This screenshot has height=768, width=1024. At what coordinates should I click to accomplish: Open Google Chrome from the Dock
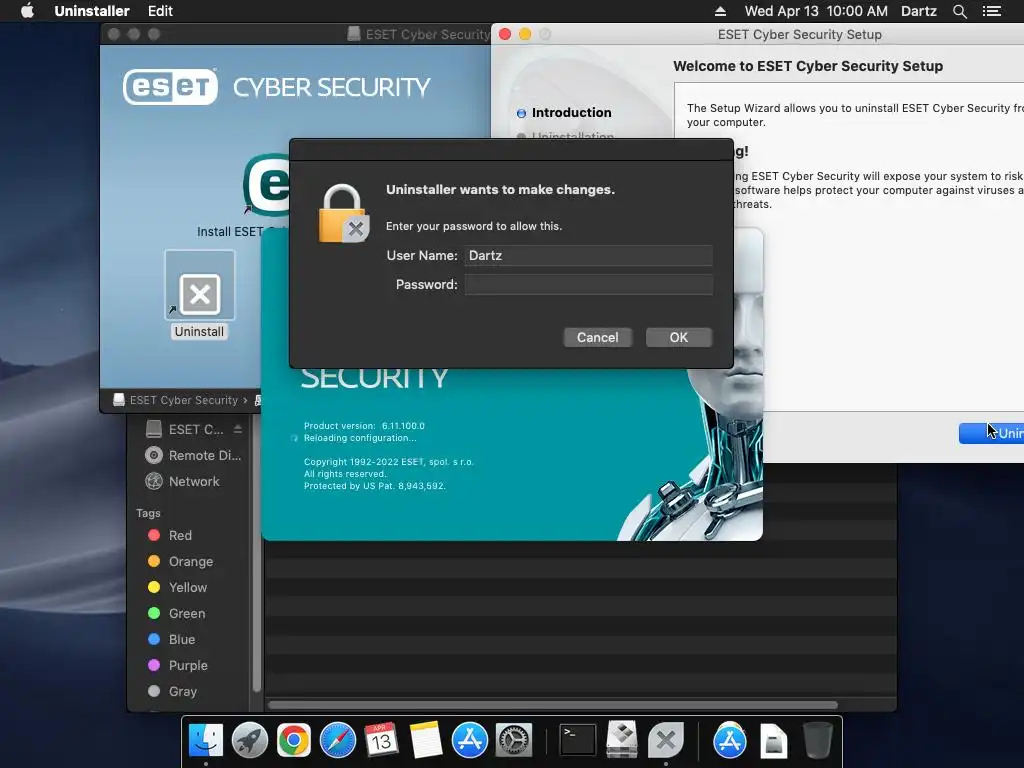(294, 741)
